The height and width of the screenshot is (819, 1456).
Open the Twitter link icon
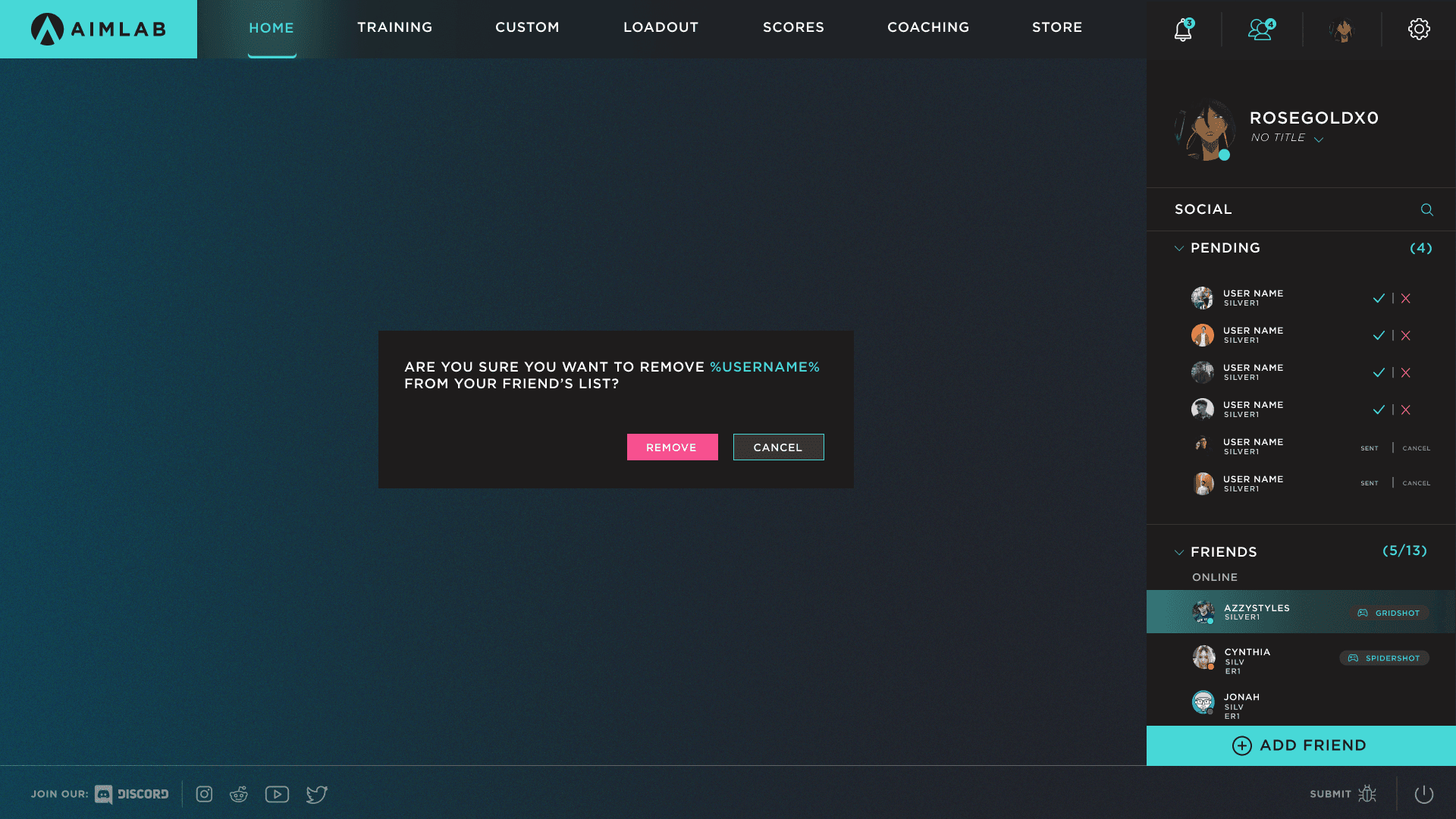point(316,794)
